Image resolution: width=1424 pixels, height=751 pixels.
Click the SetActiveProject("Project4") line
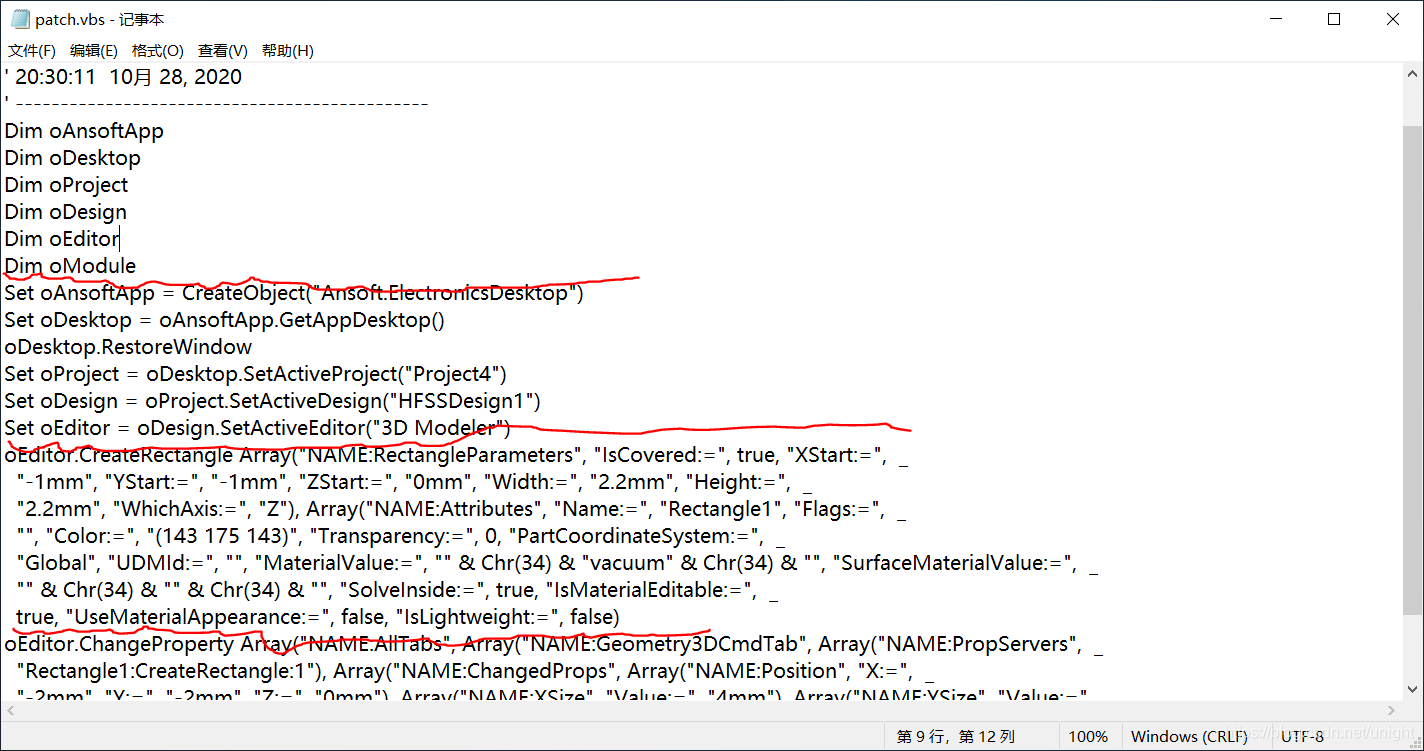click(x=256, y=374)
